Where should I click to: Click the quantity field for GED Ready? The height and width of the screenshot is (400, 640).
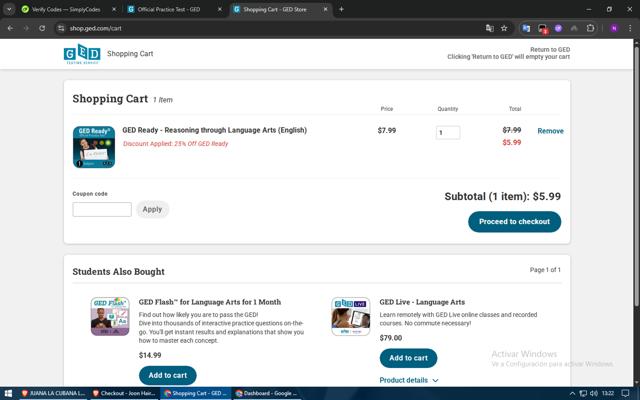[x=448, y=133]
